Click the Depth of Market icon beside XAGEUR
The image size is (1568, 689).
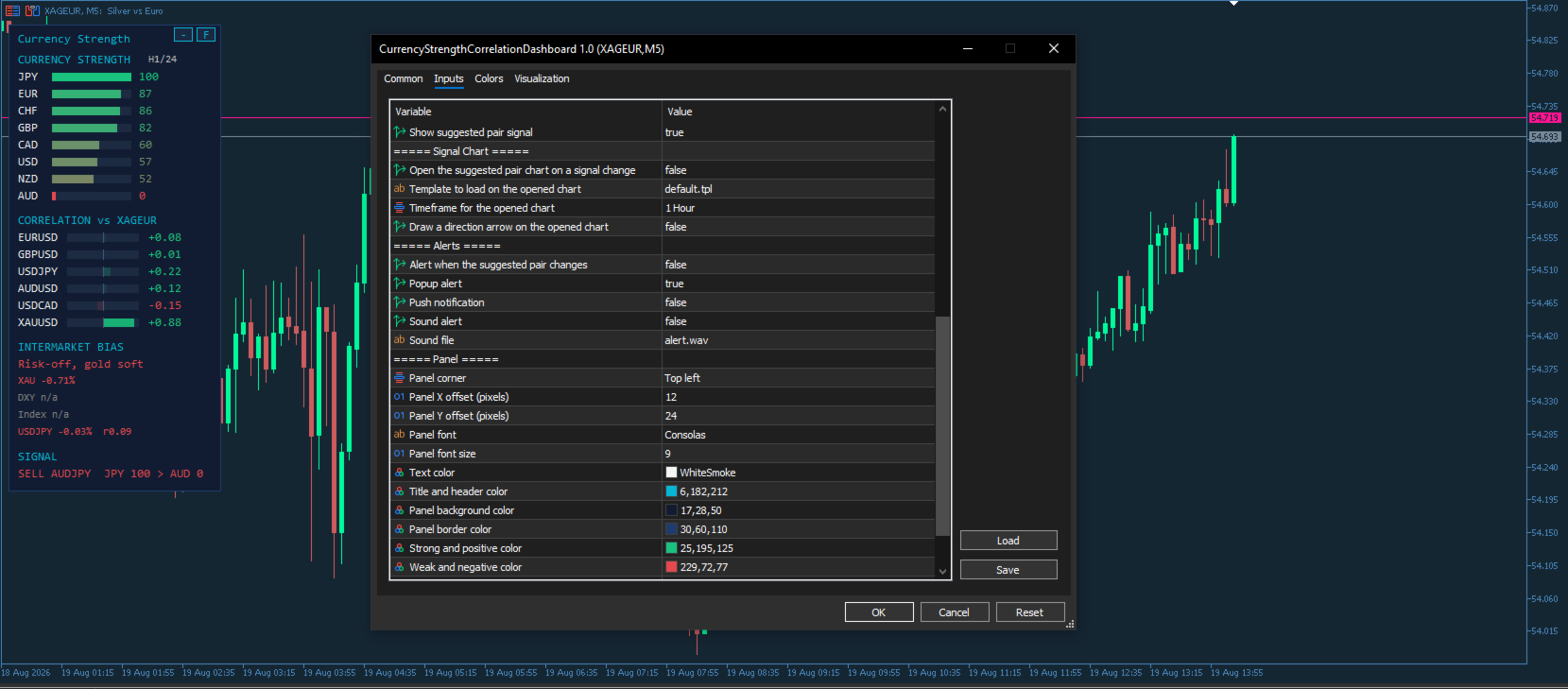pyautogui.click(x=32, y=10)
